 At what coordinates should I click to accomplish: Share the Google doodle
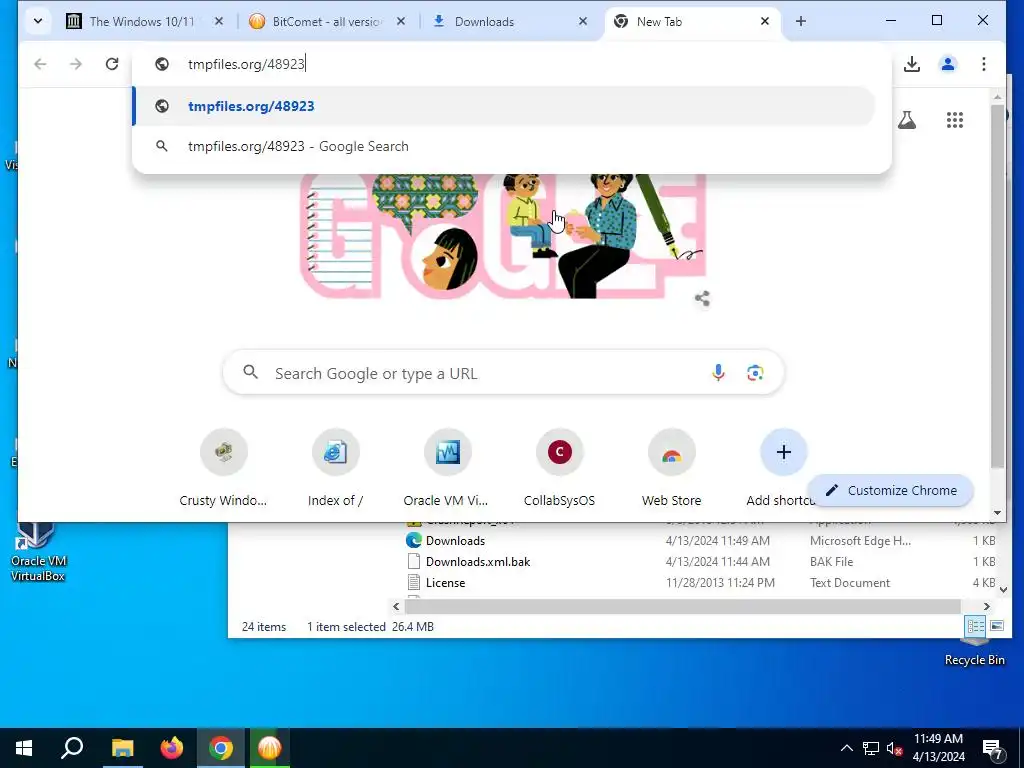click(x=702, y=299)
